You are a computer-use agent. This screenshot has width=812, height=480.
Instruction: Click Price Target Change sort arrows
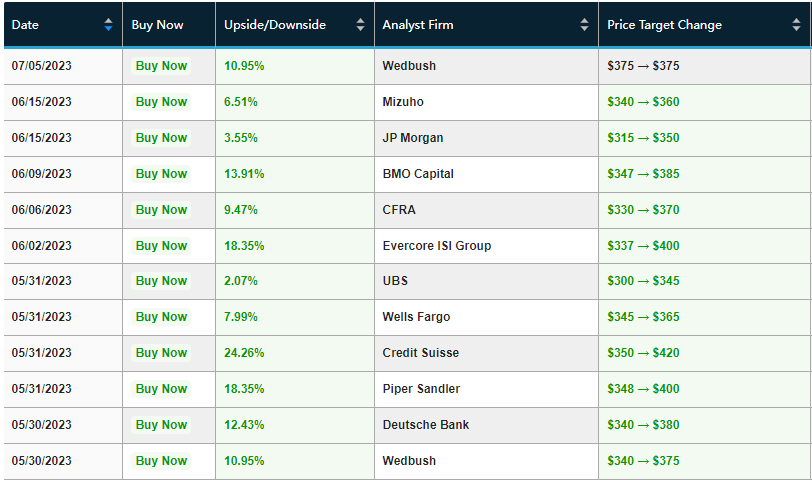[x=797, y=25]
